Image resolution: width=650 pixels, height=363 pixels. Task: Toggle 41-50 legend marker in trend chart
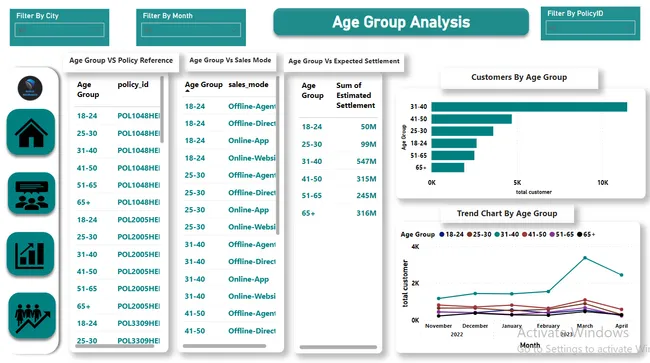click(x=524, y=235)
